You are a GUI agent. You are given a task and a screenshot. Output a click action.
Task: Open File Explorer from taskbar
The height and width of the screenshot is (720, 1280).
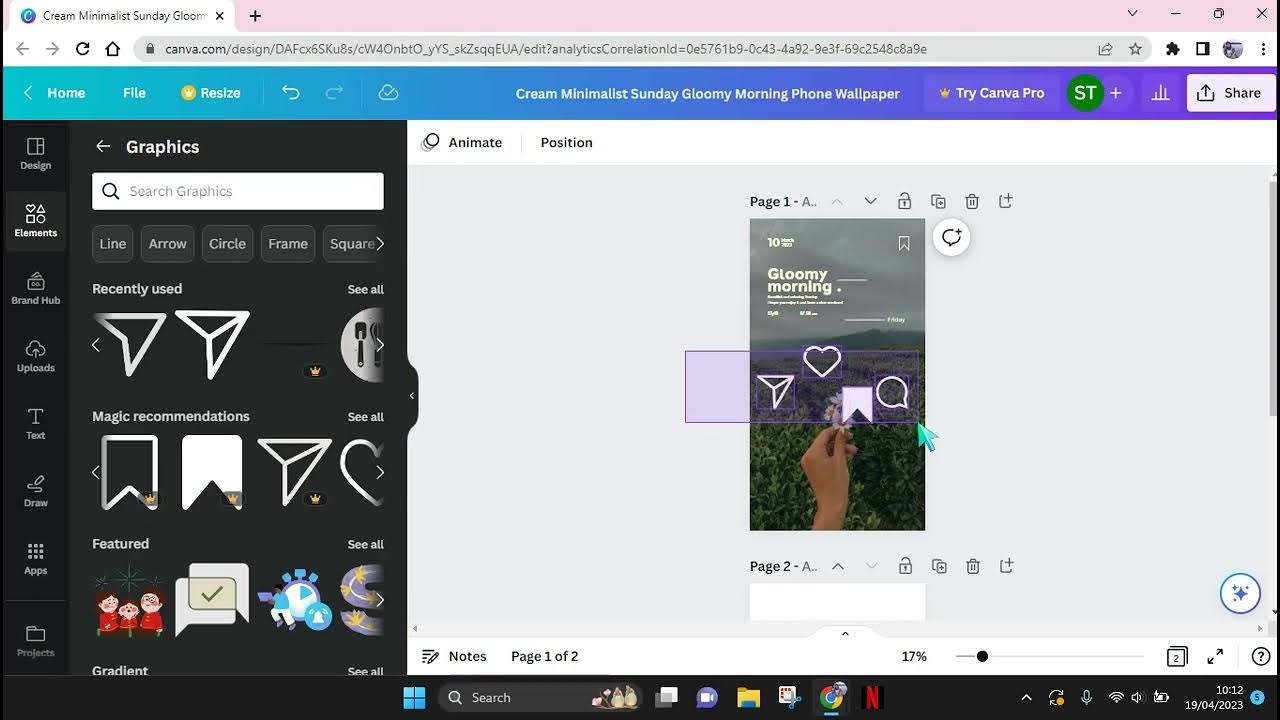coord(748,697)
